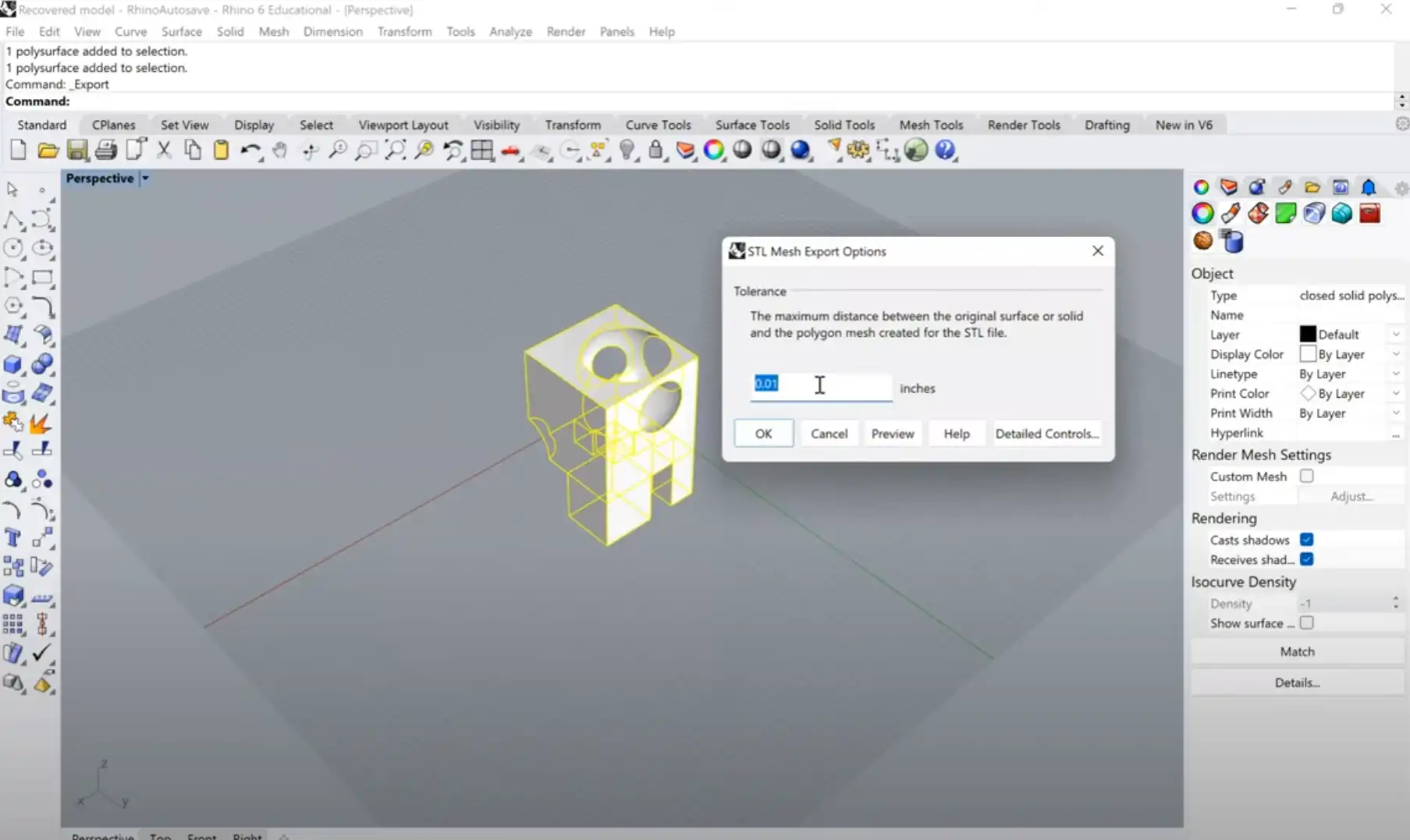Open the Print Width By Layer dropdown
The width and height of the screenshot is (1410, 840).
pos(1395,413)
